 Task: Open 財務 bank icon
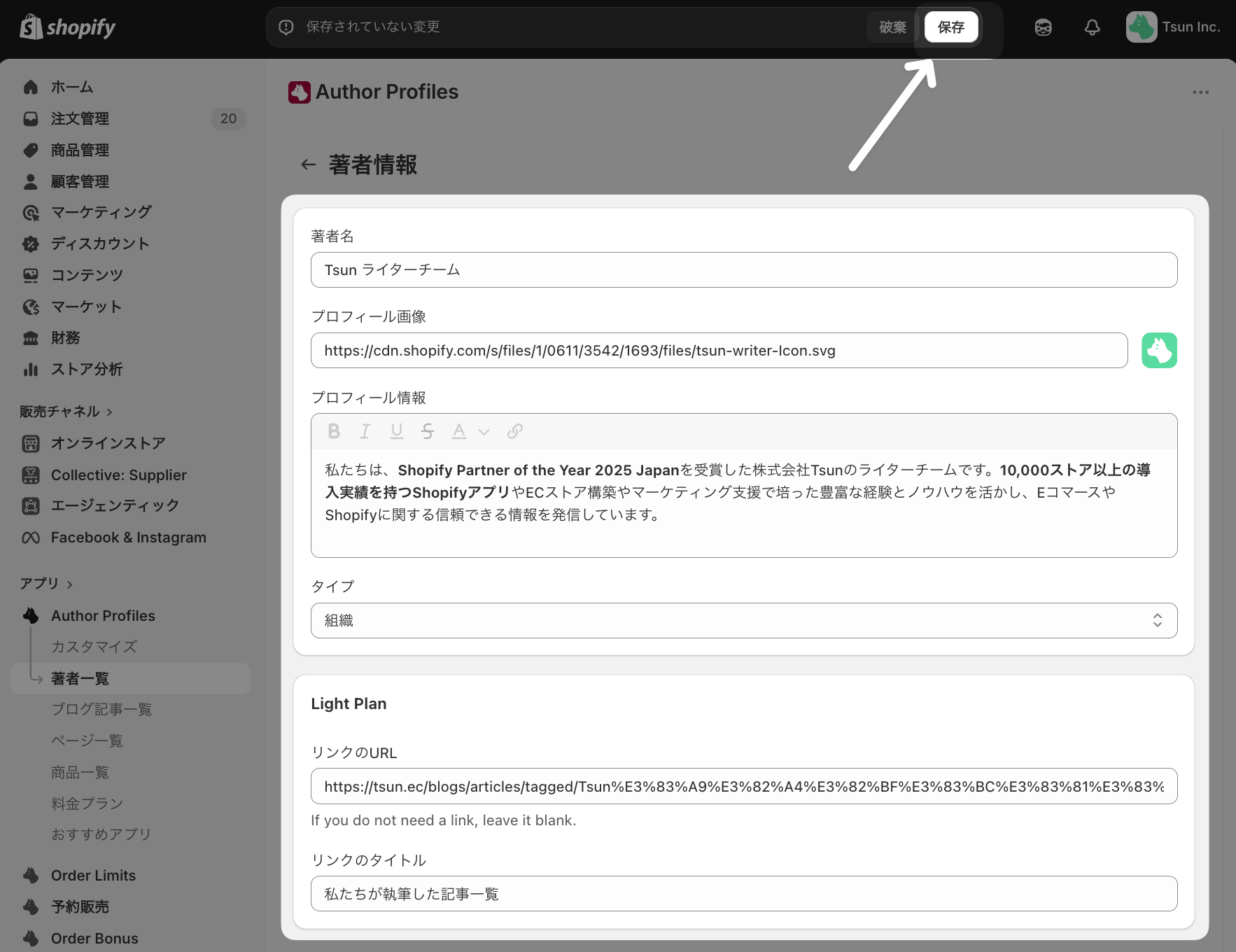pyautogui.click(x=31, y=338)
